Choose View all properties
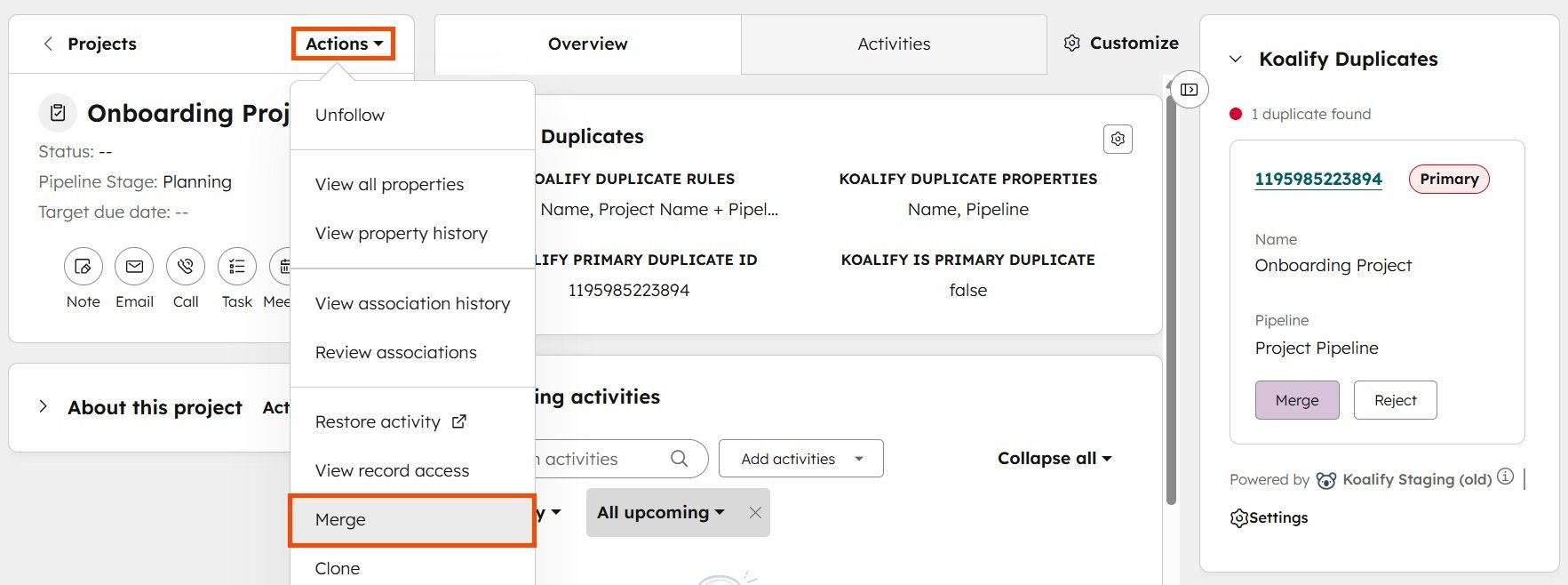1568x585 pixels. 389,184
